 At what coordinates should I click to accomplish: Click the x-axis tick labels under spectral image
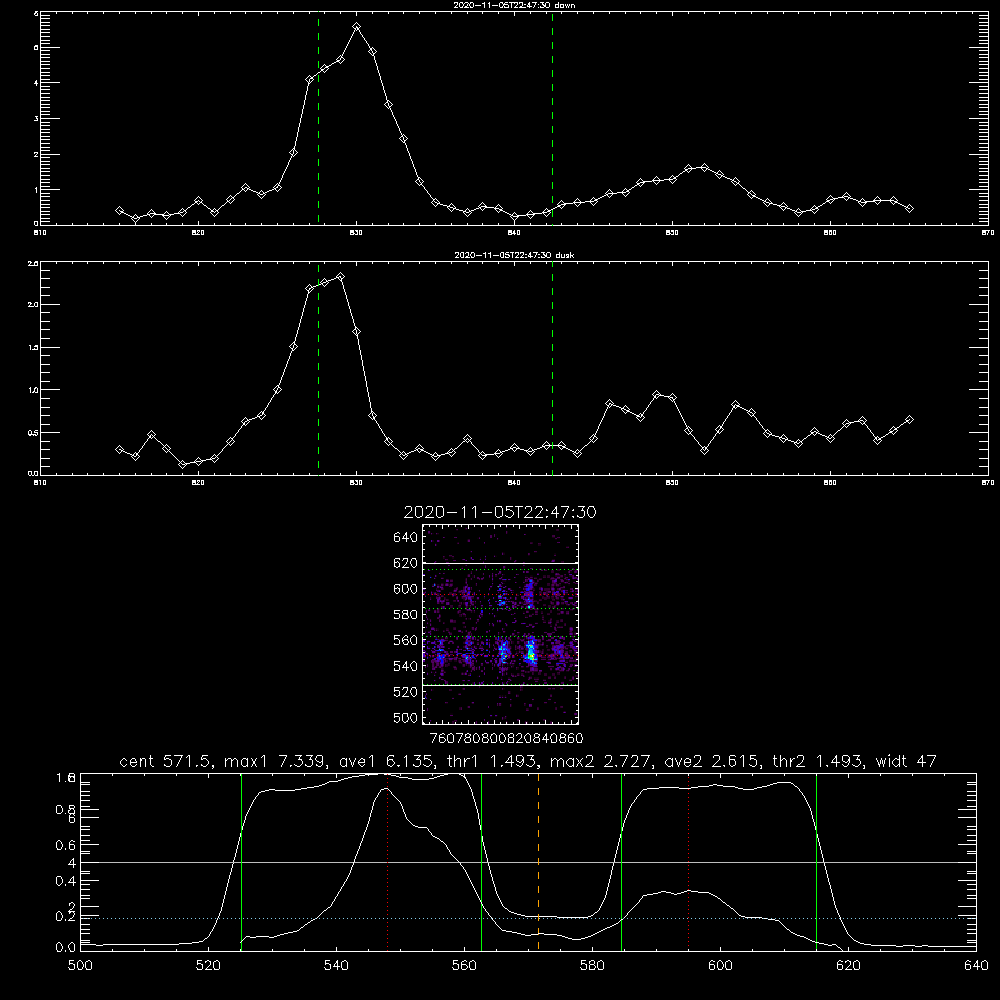pyautogui.click(x=506, y=739)
